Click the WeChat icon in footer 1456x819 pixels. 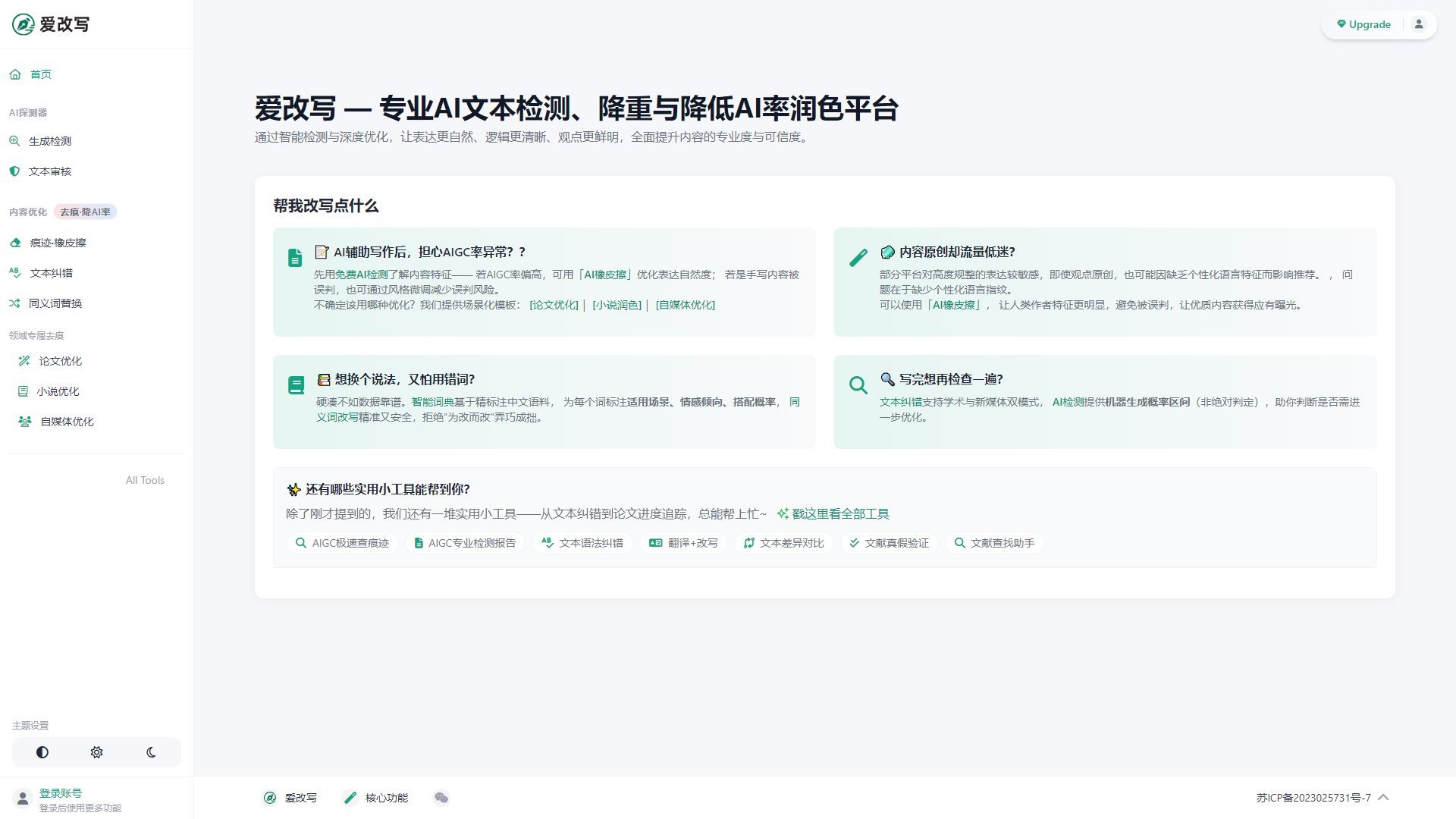[441, 797]
